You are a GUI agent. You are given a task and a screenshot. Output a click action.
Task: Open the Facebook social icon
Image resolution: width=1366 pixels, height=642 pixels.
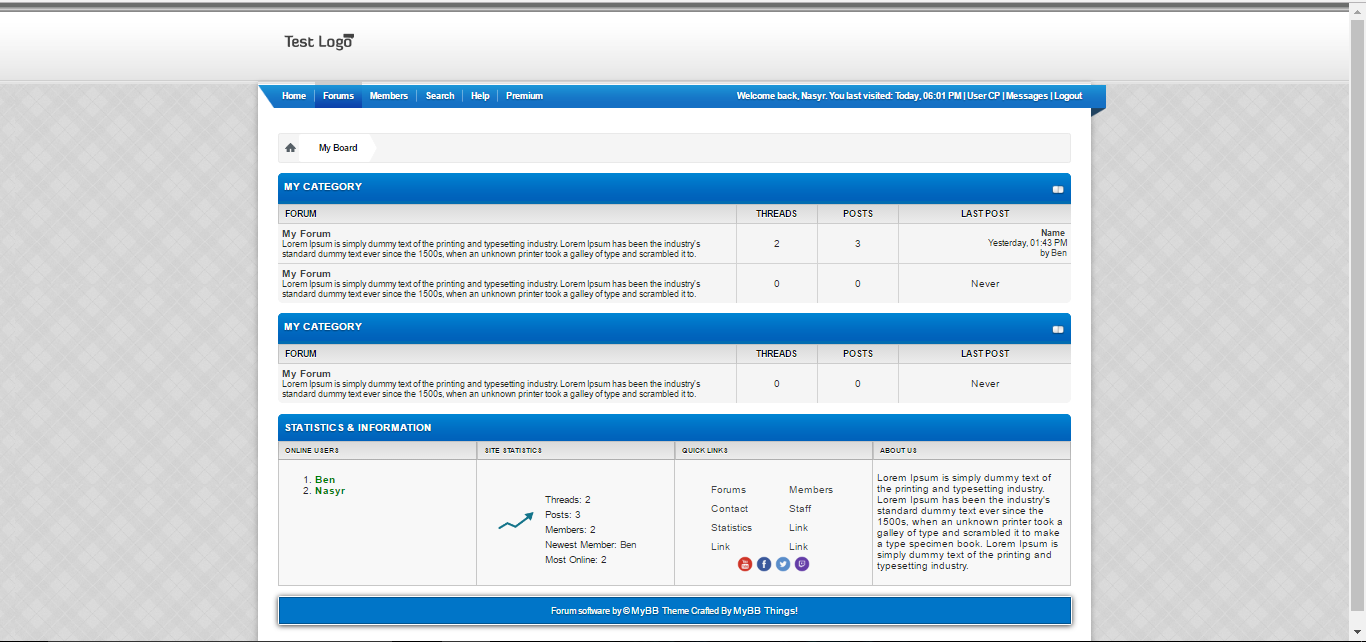pyautogui.click(x=764, y=564)
